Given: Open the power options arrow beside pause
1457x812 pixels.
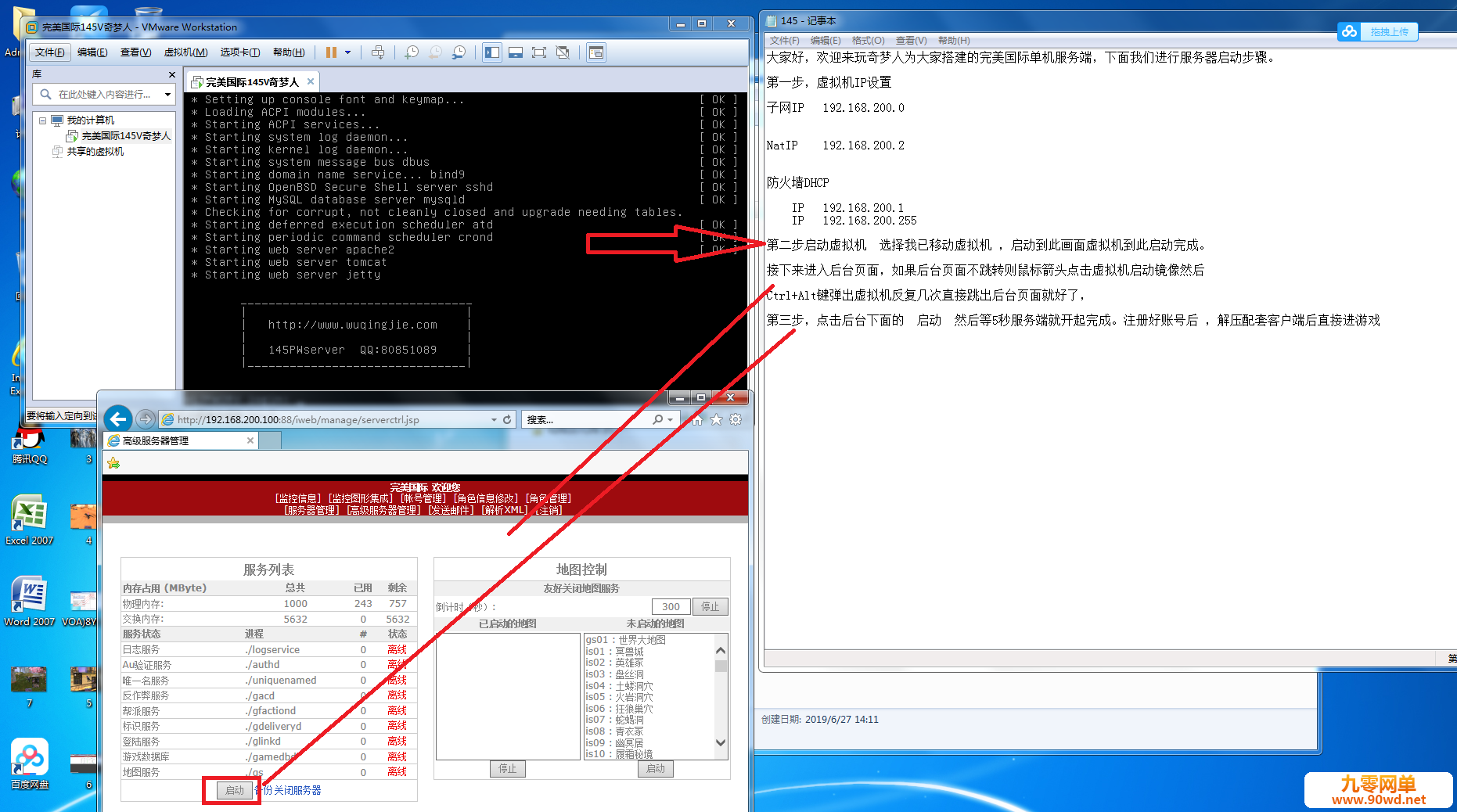Looking at the screenshot, I should 348,52.
